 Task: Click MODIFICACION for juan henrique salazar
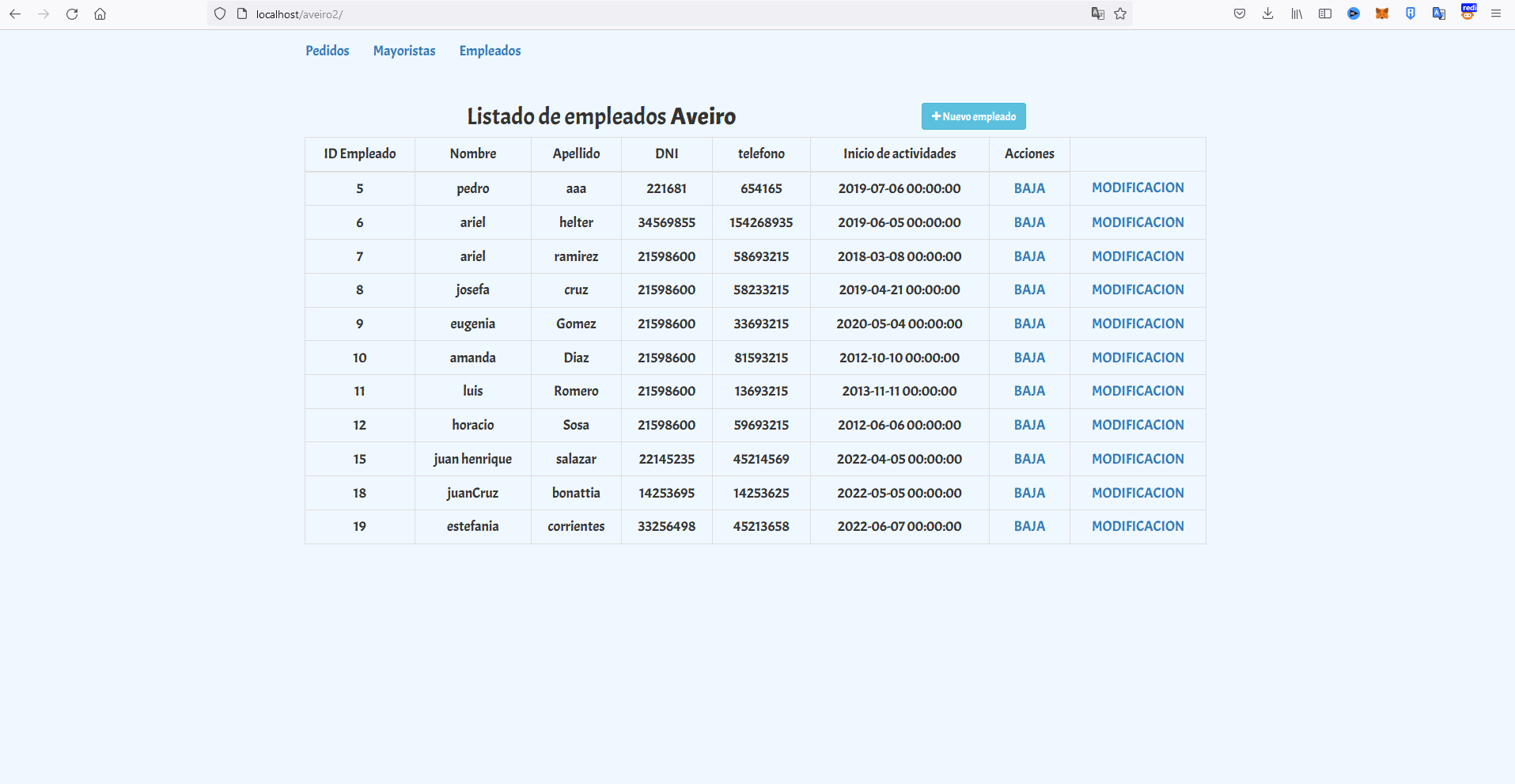coord(1138,459)
